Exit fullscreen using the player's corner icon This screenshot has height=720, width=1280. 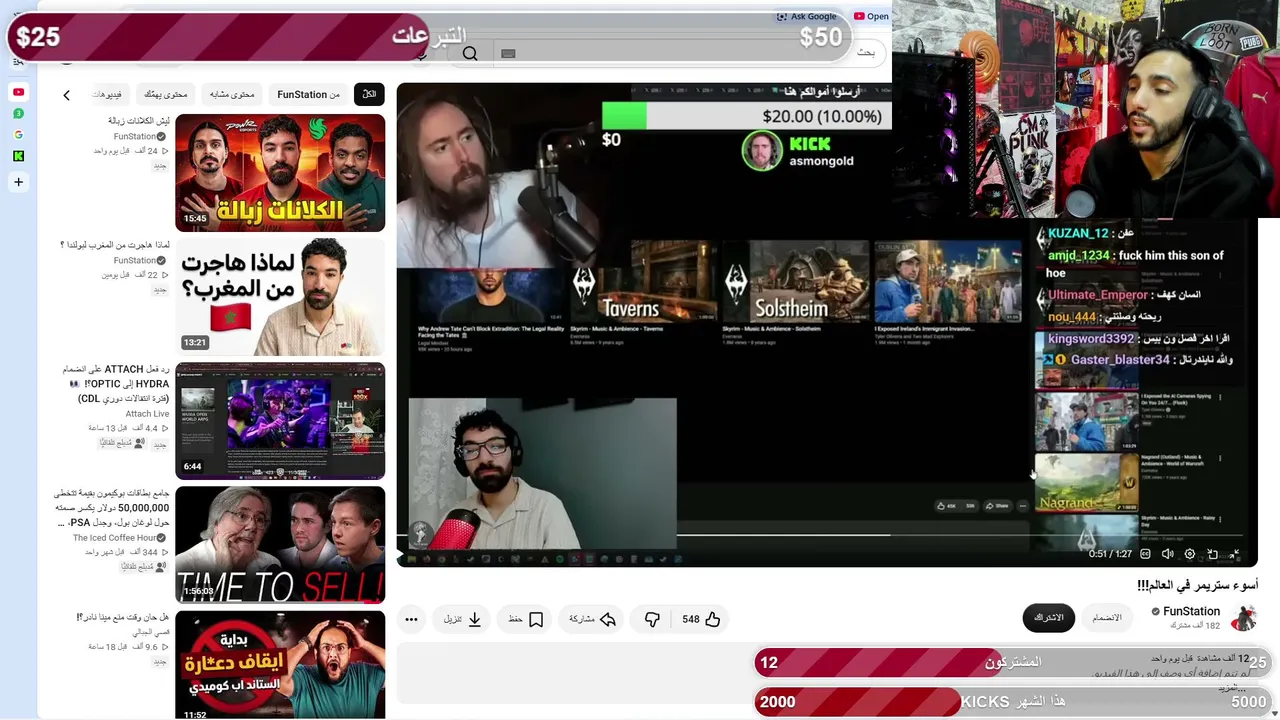point(1235,554)
